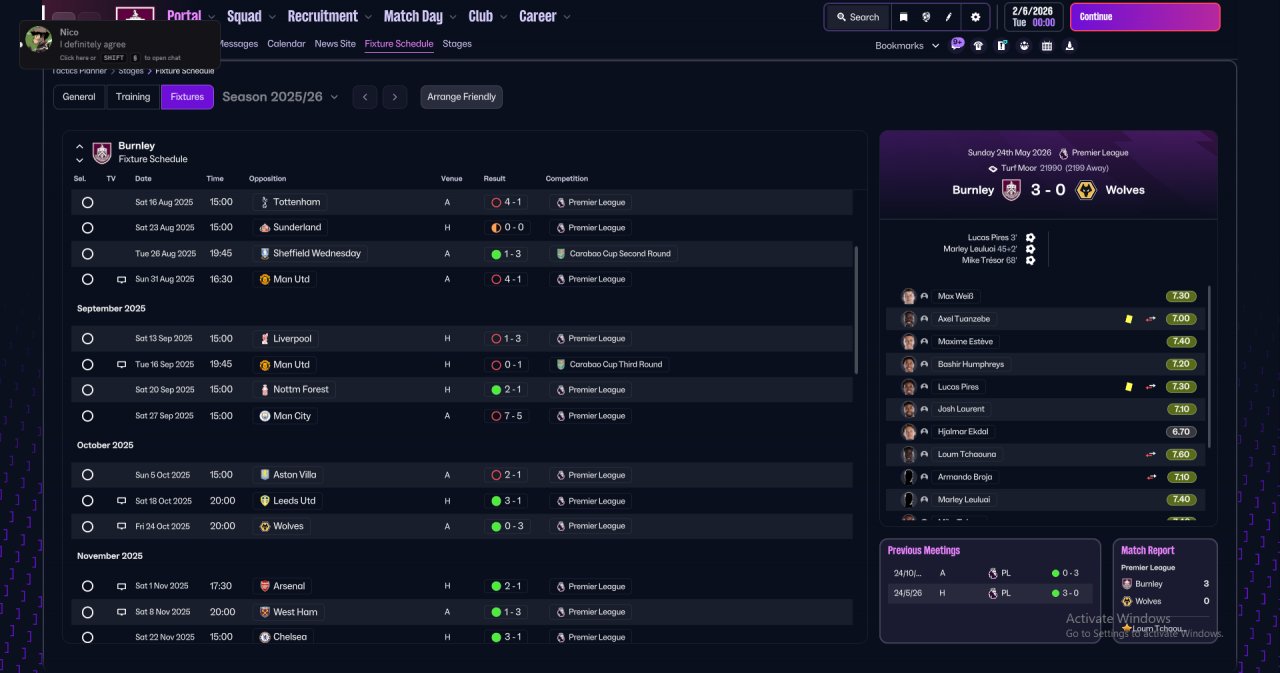Screen dimensions: 1280x673
Task: Click the player ratings list scrollbar
Action: [x=1209, y=366]
